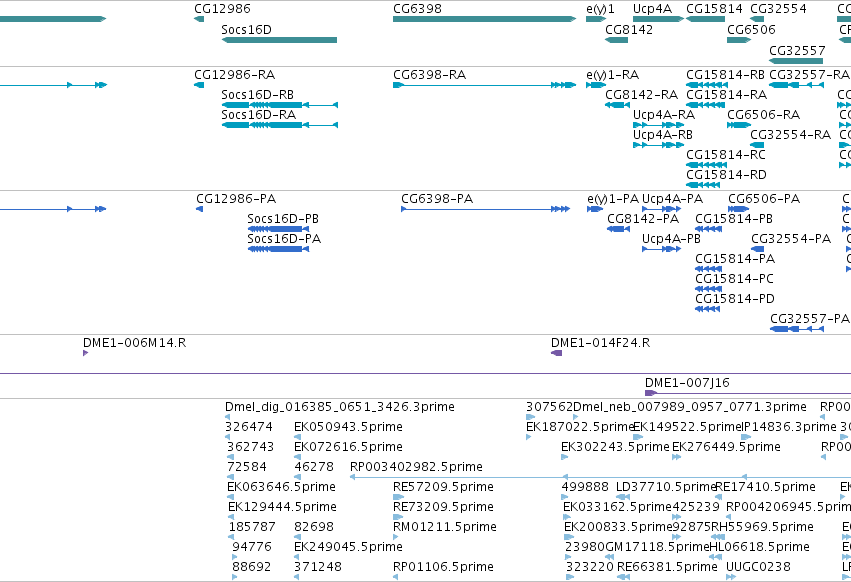Click the CG32557-PA protein feature
This screenshot has width=851, height=582.
point(797,329)
